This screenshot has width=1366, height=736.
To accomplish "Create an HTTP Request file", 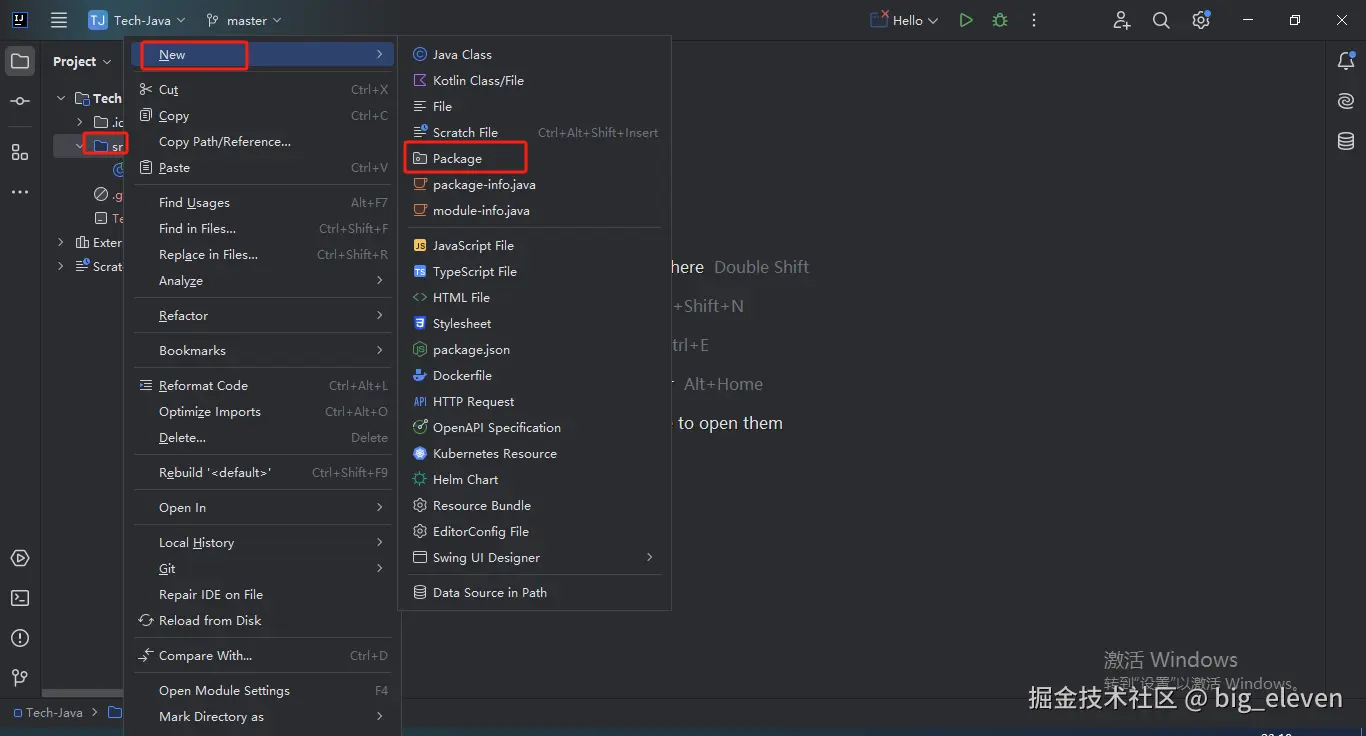I will pyautogui.click(x=534, y=401).
